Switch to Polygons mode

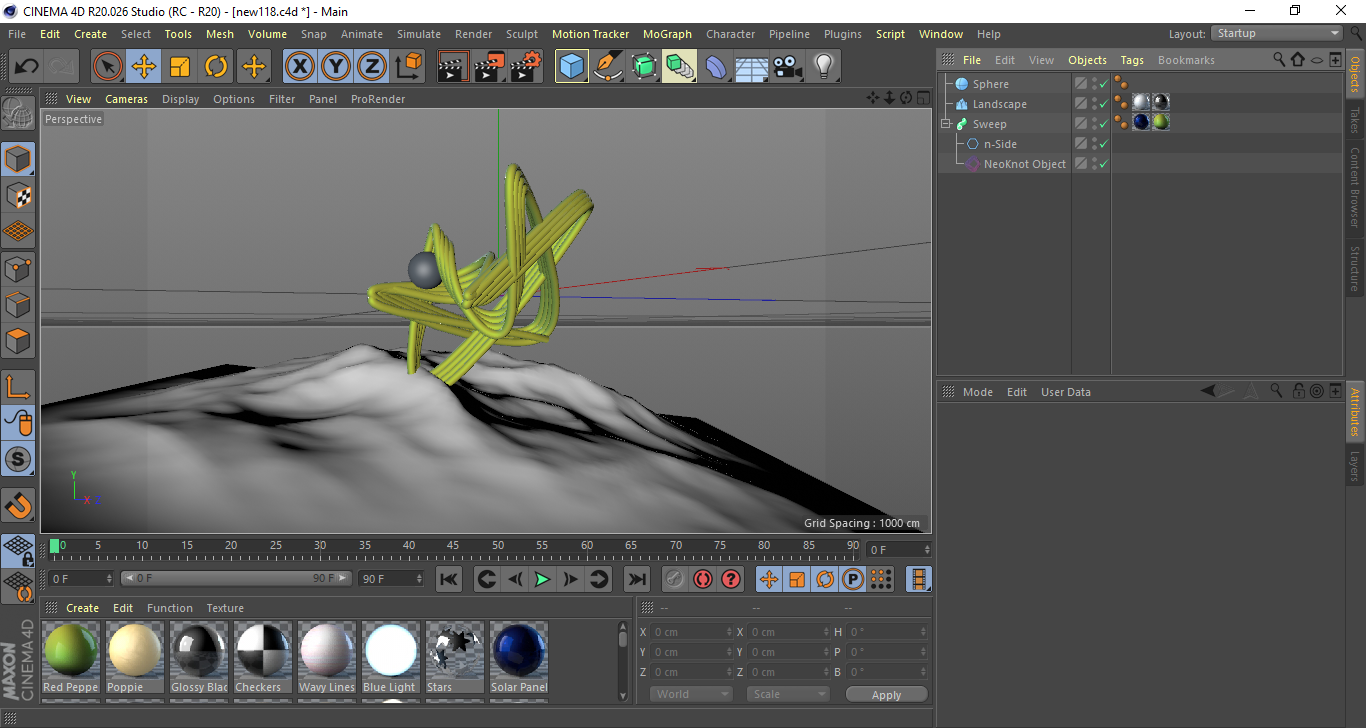[x=18, y=341]
